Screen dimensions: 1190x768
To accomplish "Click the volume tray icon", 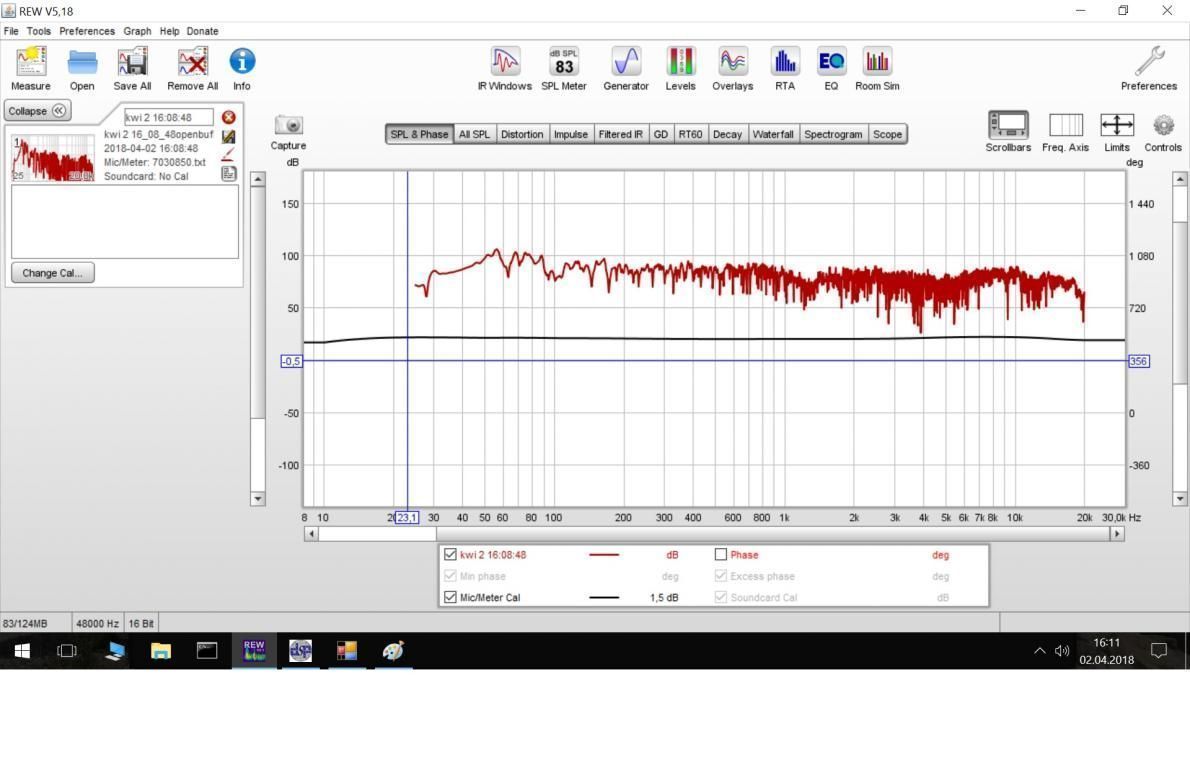I will pyautogui.click(x=1062, y=651).
